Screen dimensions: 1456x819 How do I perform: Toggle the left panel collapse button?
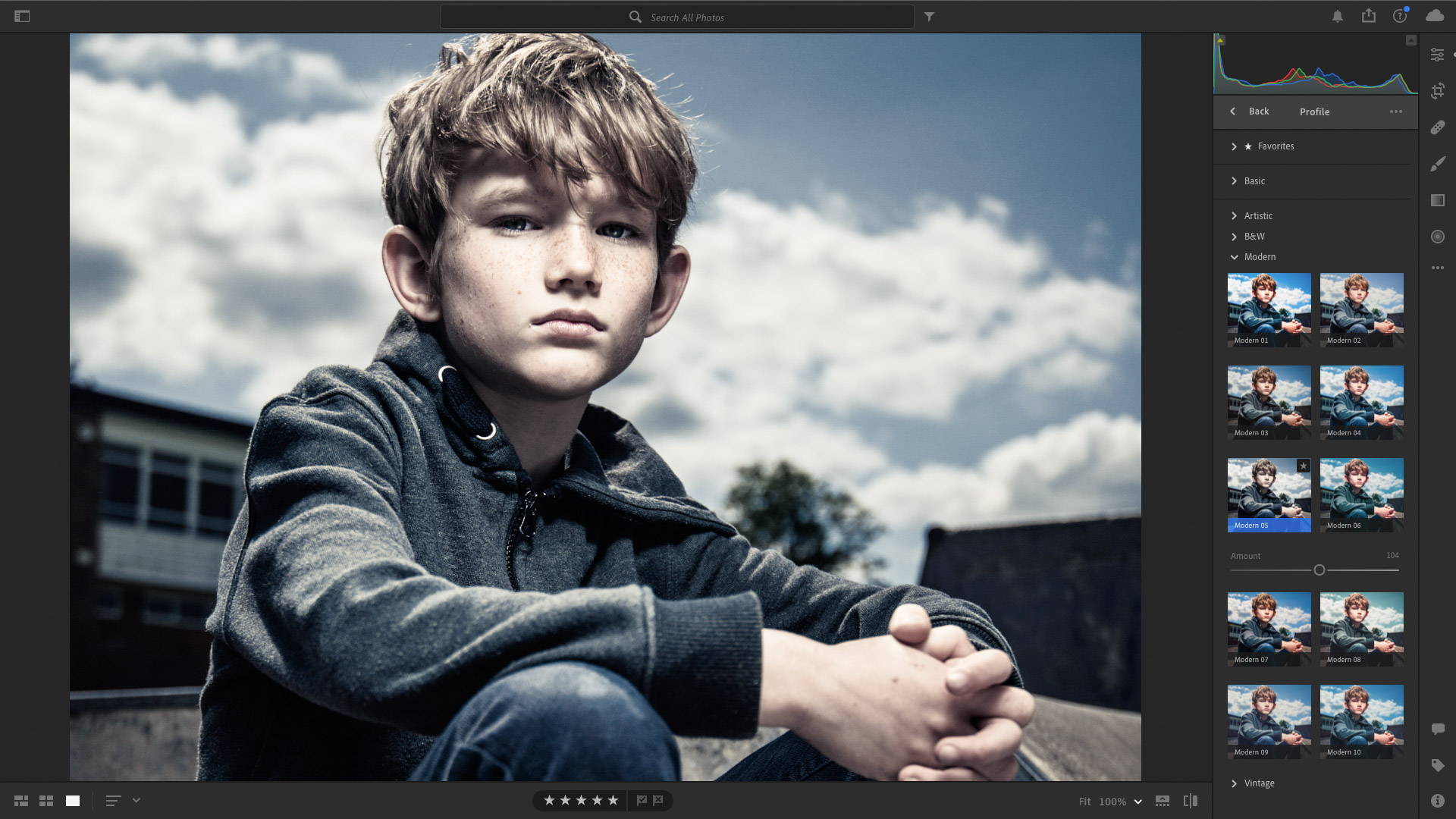click(x=22, y=15)
